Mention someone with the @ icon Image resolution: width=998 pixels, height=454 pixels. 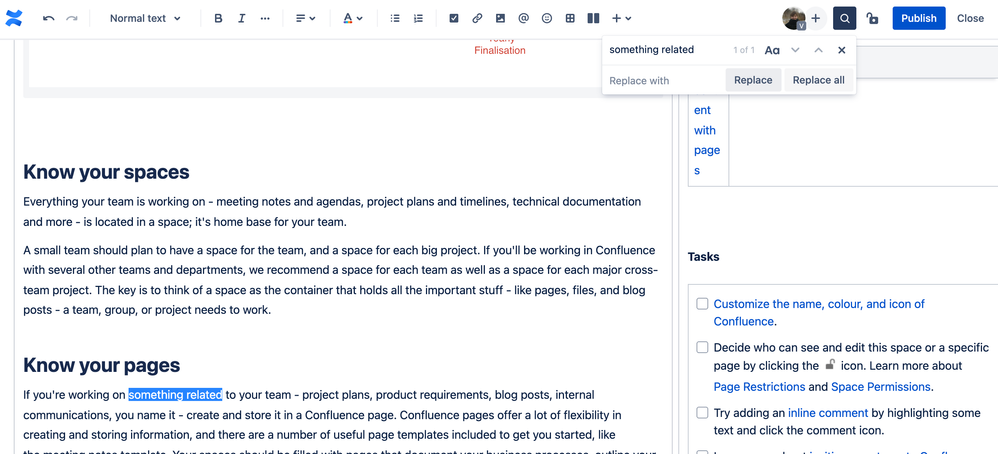(x=523, y=18)
